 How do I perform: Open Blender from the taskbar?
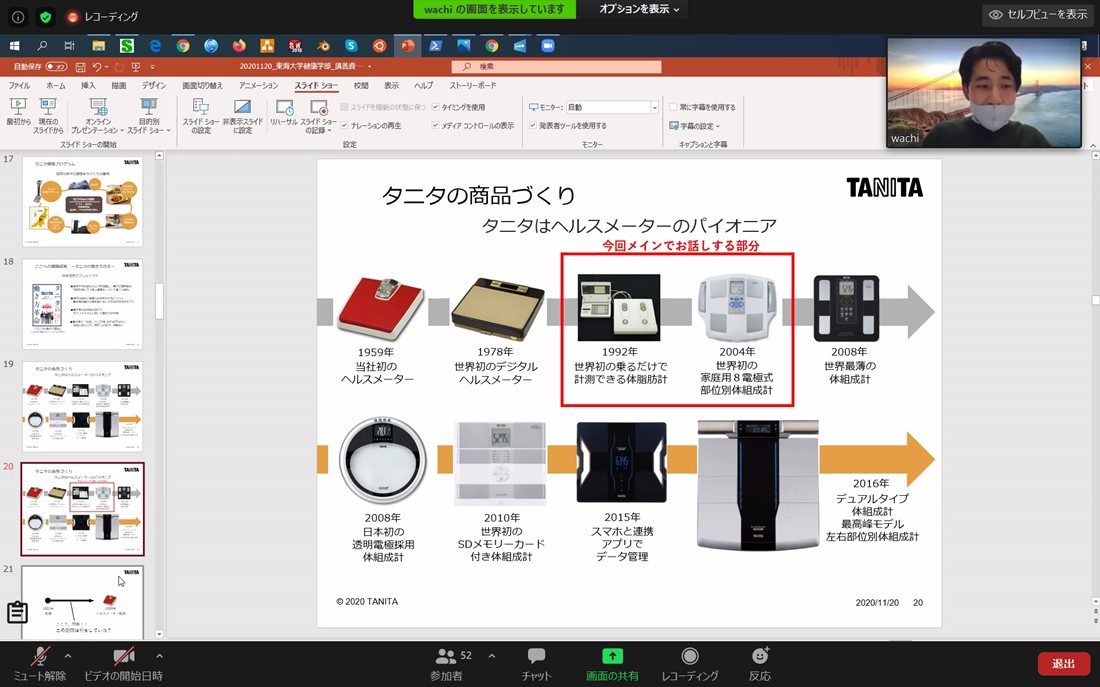[323, 46]
